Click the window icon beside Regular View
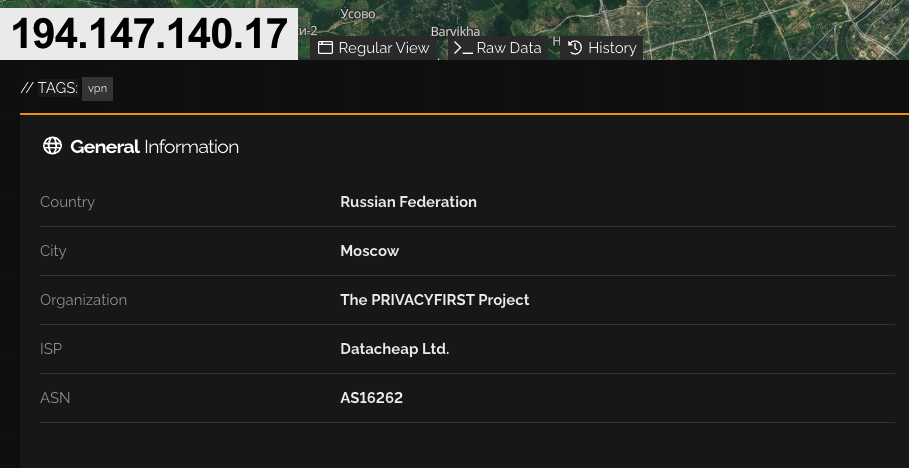Screen dimensions: 909x468 (x=326, y=48)
